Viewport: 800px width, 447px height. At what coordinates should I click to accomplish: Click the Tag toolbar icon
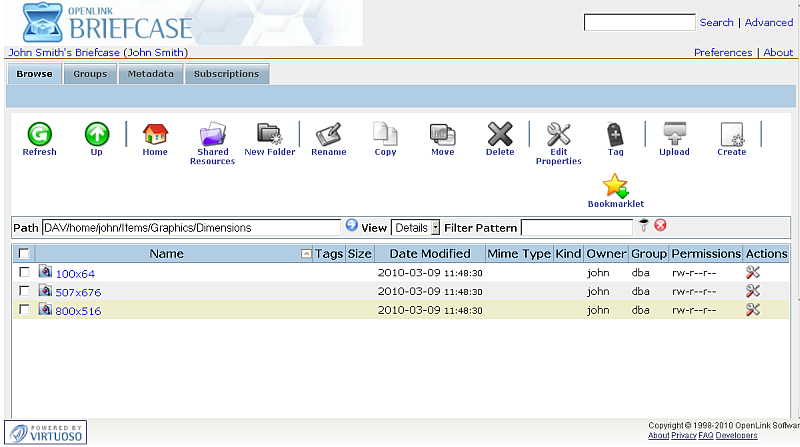point(615,134)
